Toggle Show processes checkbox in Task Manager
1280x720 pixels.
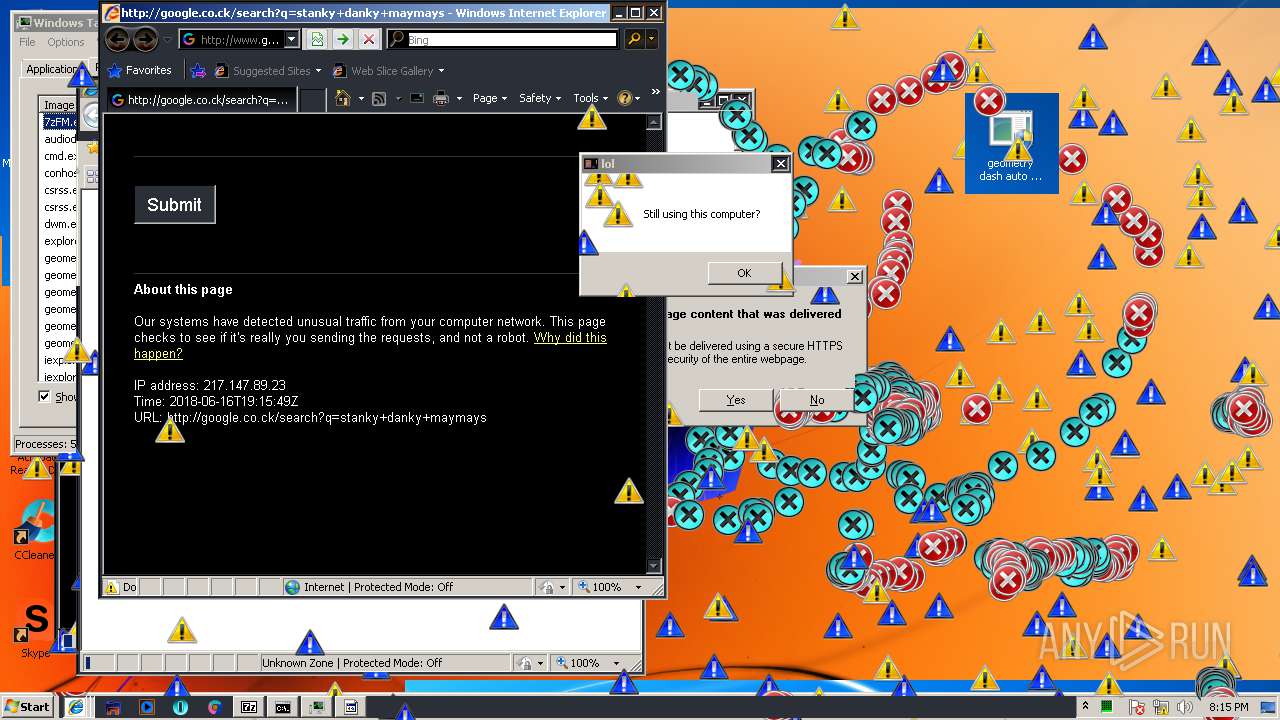pyautogui.click(x=44, y=396)
